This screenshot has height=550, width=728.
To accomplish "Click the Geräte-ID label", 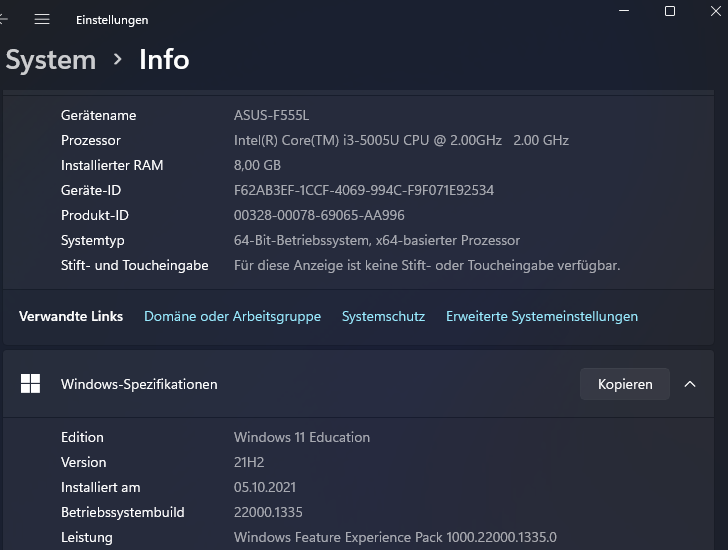I will (91, 190).
